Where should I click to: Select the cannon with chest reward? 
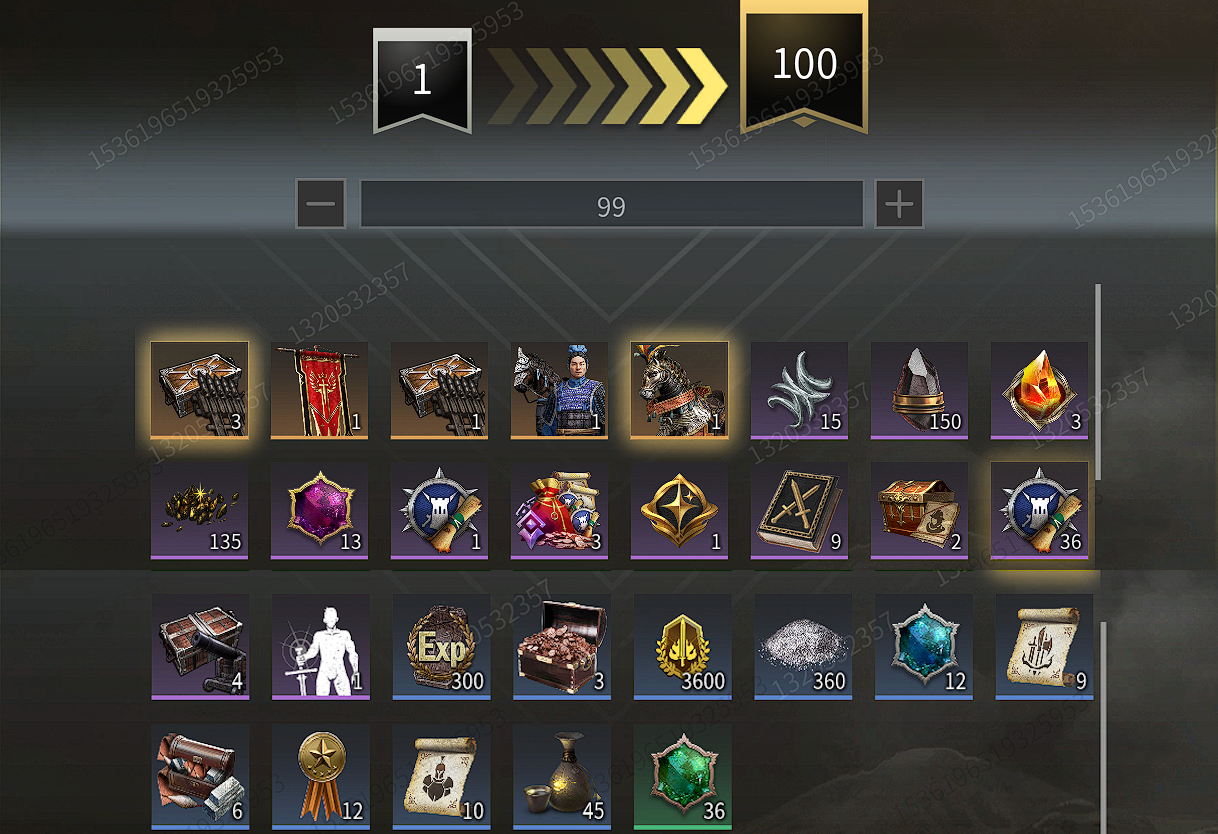(200, 647)
